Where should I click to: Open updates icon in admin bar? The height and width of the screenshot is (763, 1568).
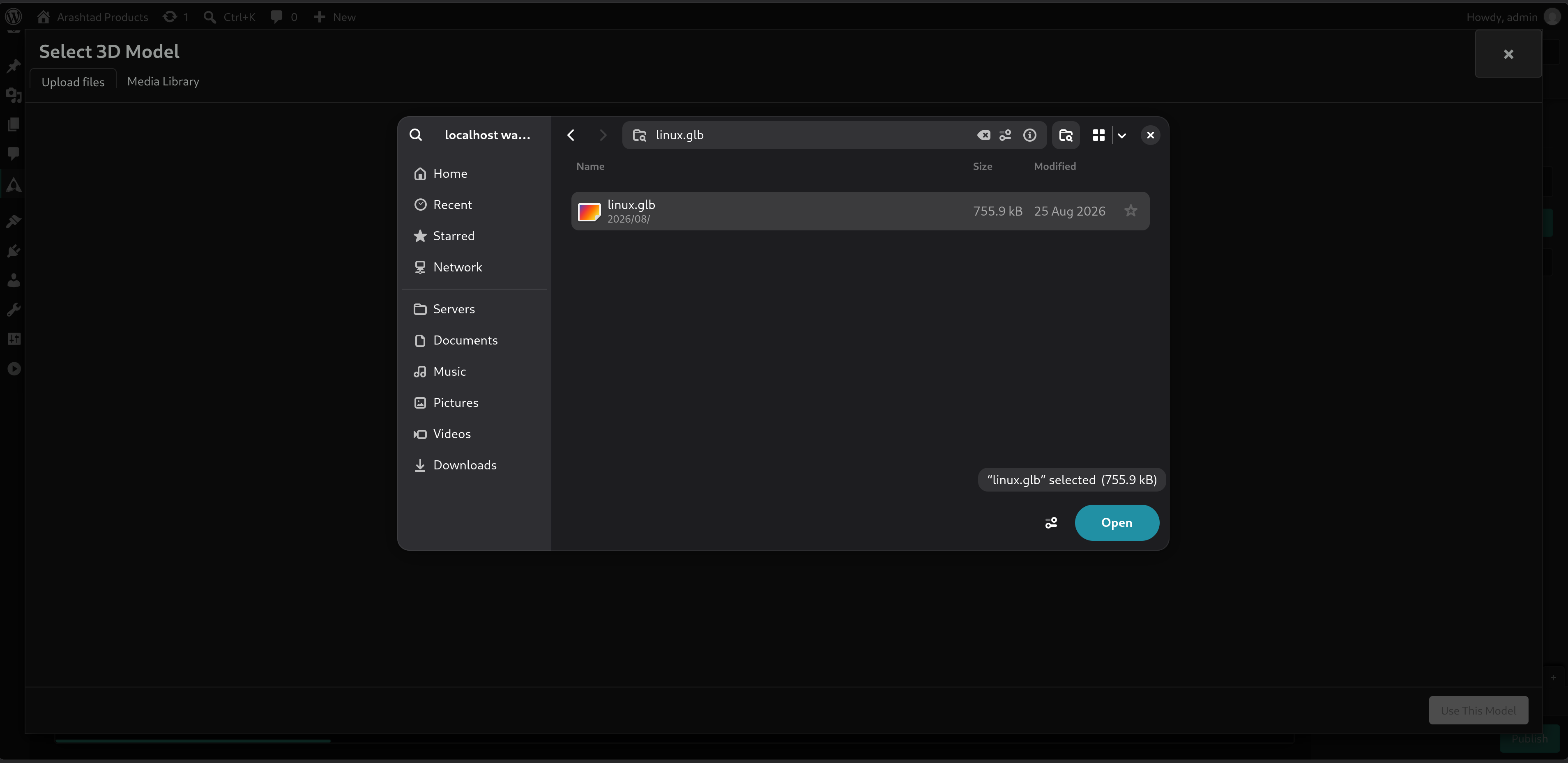point(176,17)
